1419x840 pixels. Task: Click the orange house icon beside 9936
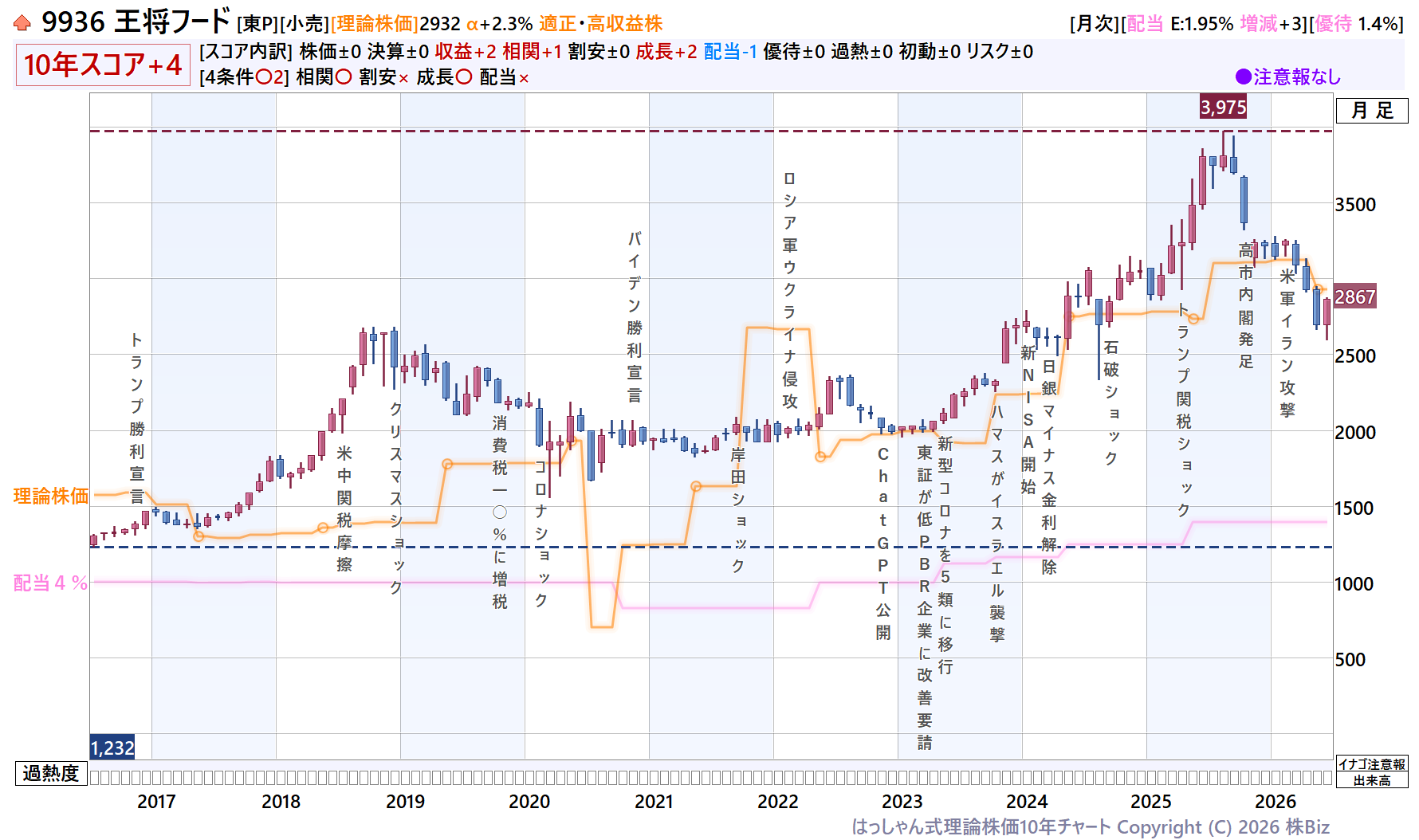[22, 23]
